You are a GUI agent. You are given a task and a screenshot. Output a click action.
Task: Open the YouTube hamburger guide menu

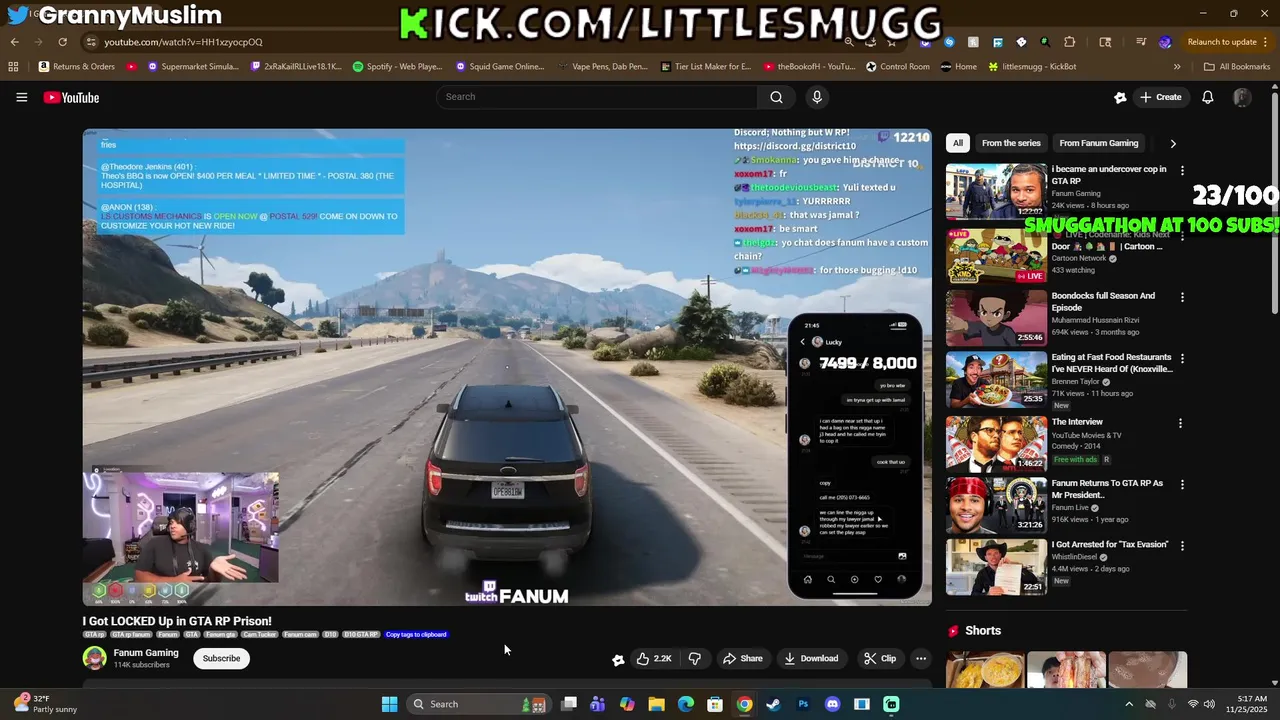coord(21,97)
